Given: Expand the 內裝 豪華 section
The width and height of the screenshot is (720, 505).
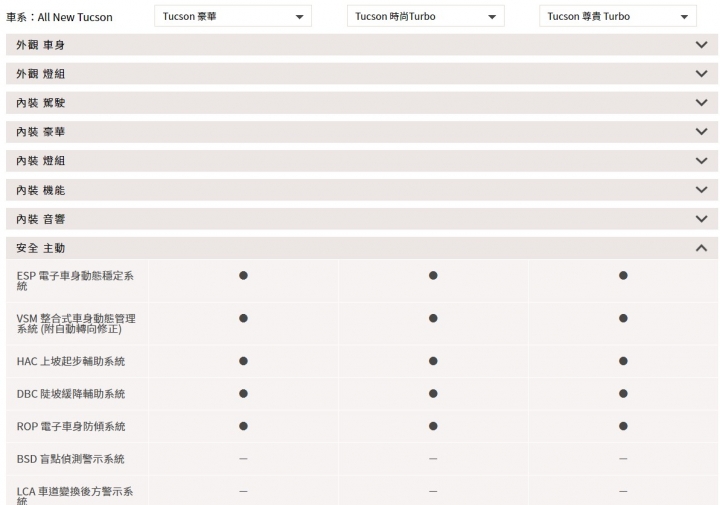Looking at the screenshot, I should point(362,132).
